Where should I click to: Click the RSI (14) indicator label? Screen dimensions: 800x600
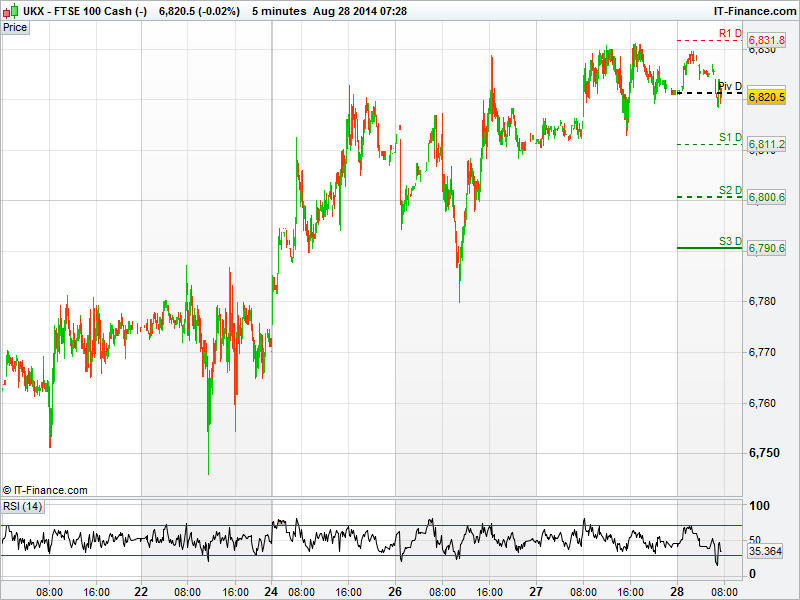23,507
